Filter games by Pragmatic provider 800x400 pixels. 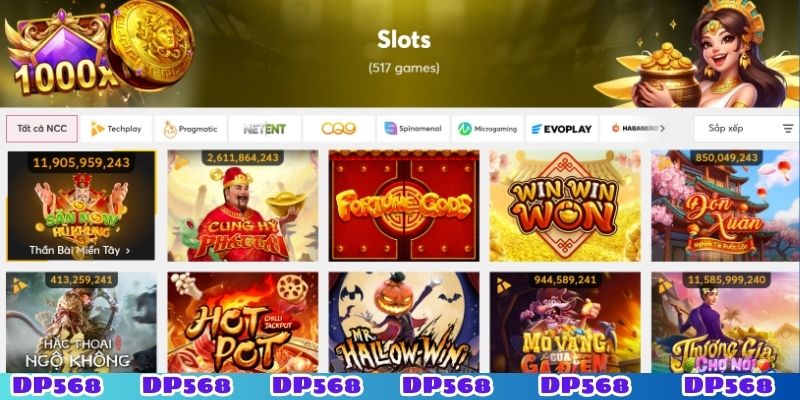[x=190, y=129]
